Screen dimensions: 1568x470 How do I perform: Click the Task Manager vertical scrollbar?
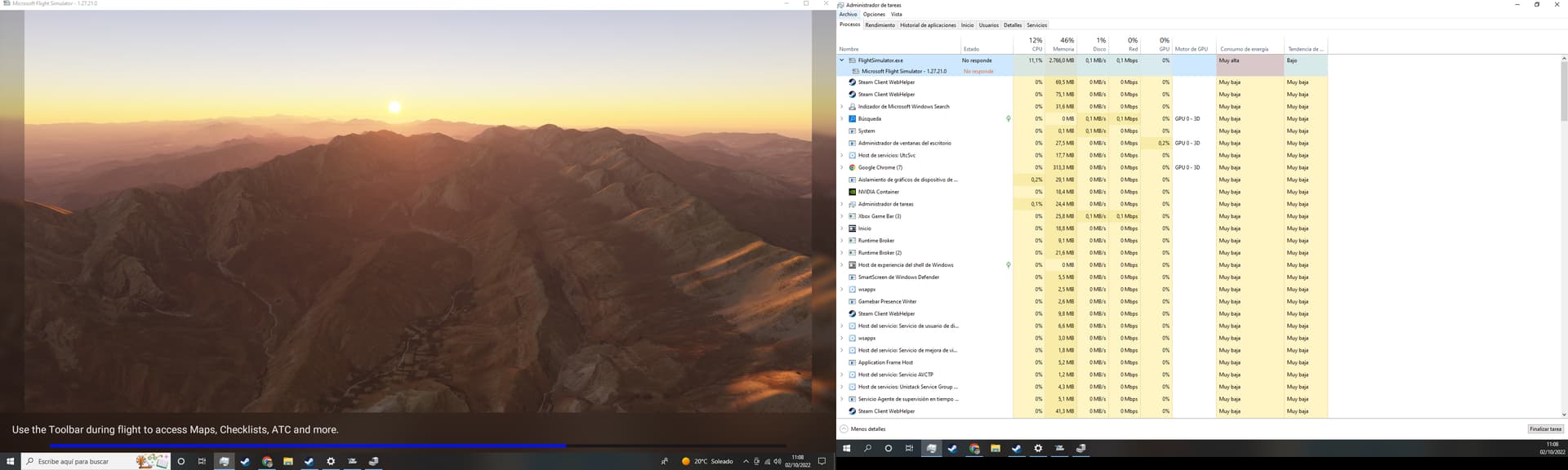[1564, 237]
